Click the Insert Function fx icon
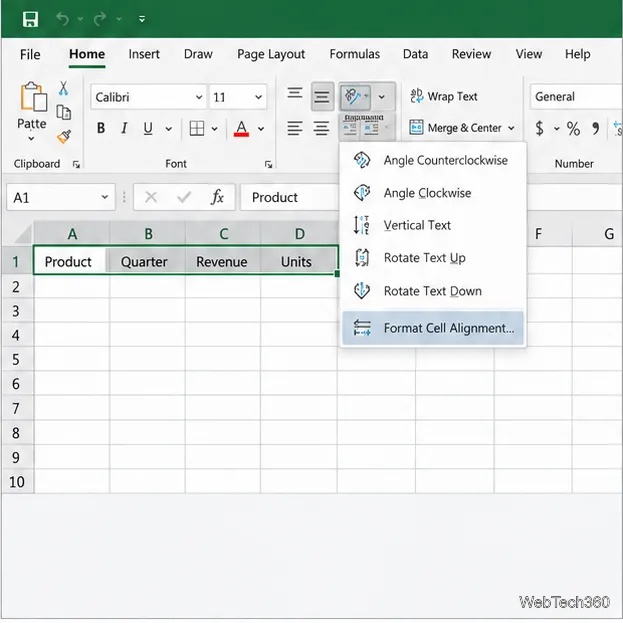 tap(217, 197)
